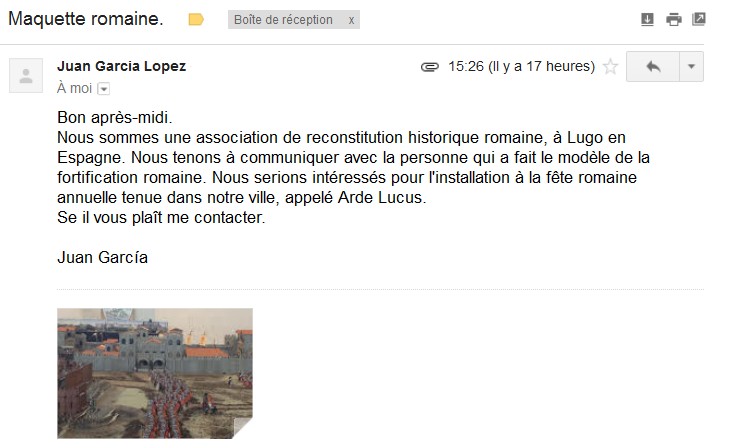
Task: Star this message
Action: (x=610, y=66)
